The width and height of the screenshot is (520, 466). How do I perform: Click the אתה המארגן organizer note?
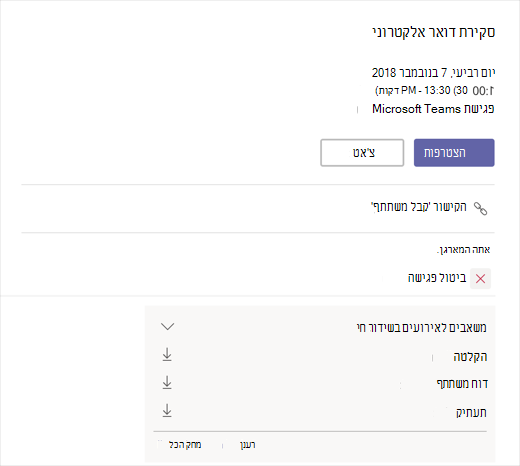click(x=463, y=250)
